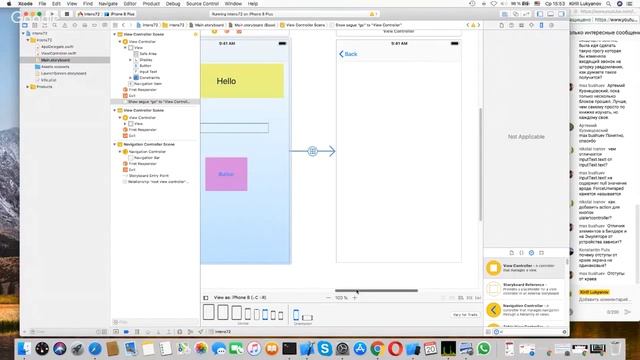The height and width of the screenshot is (360, 640).
Task: Collapse the View row under View Controller
Action: 125,48
